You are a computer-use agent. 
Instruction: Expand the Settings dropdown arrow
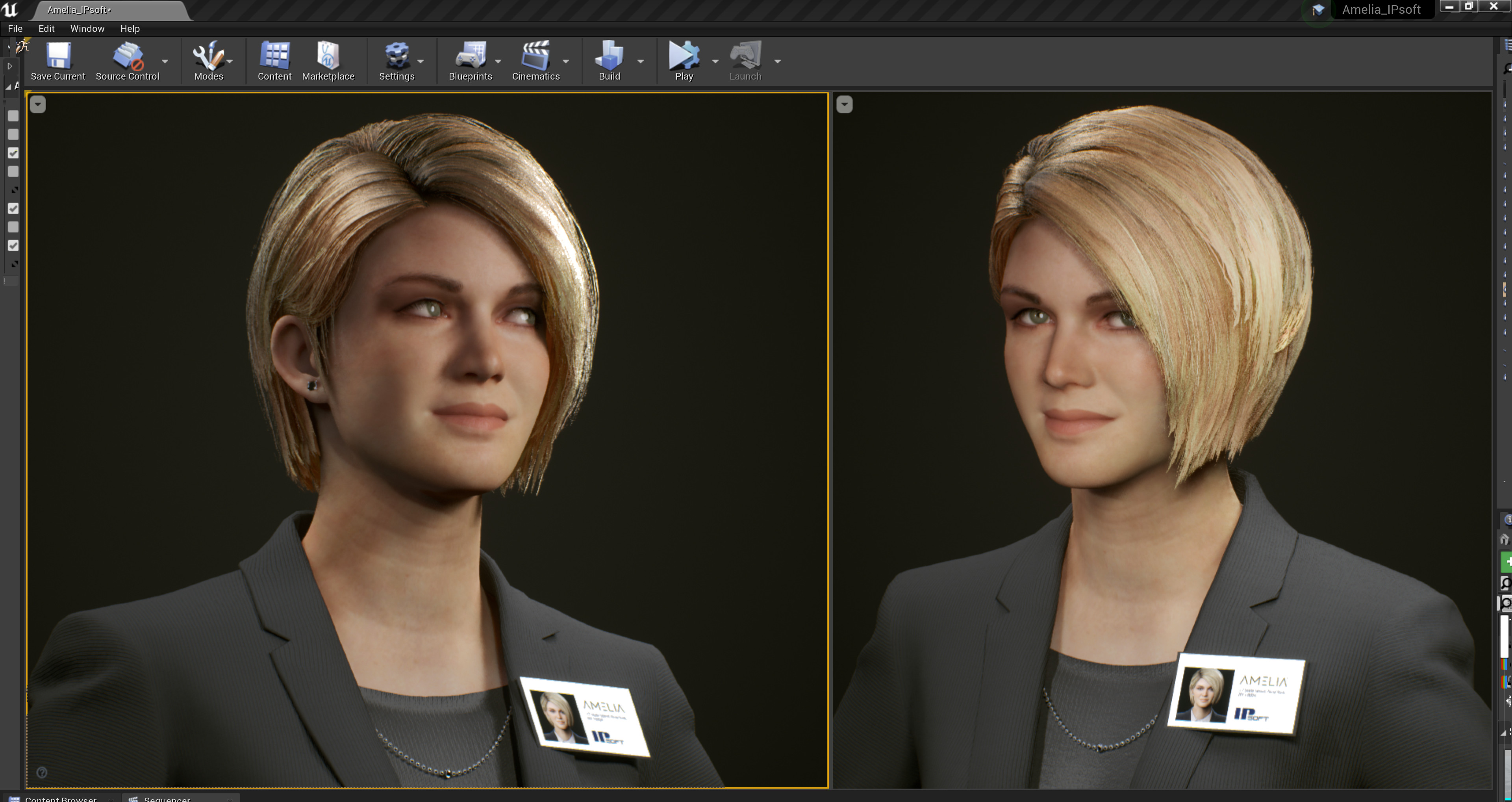pos(420,61)
